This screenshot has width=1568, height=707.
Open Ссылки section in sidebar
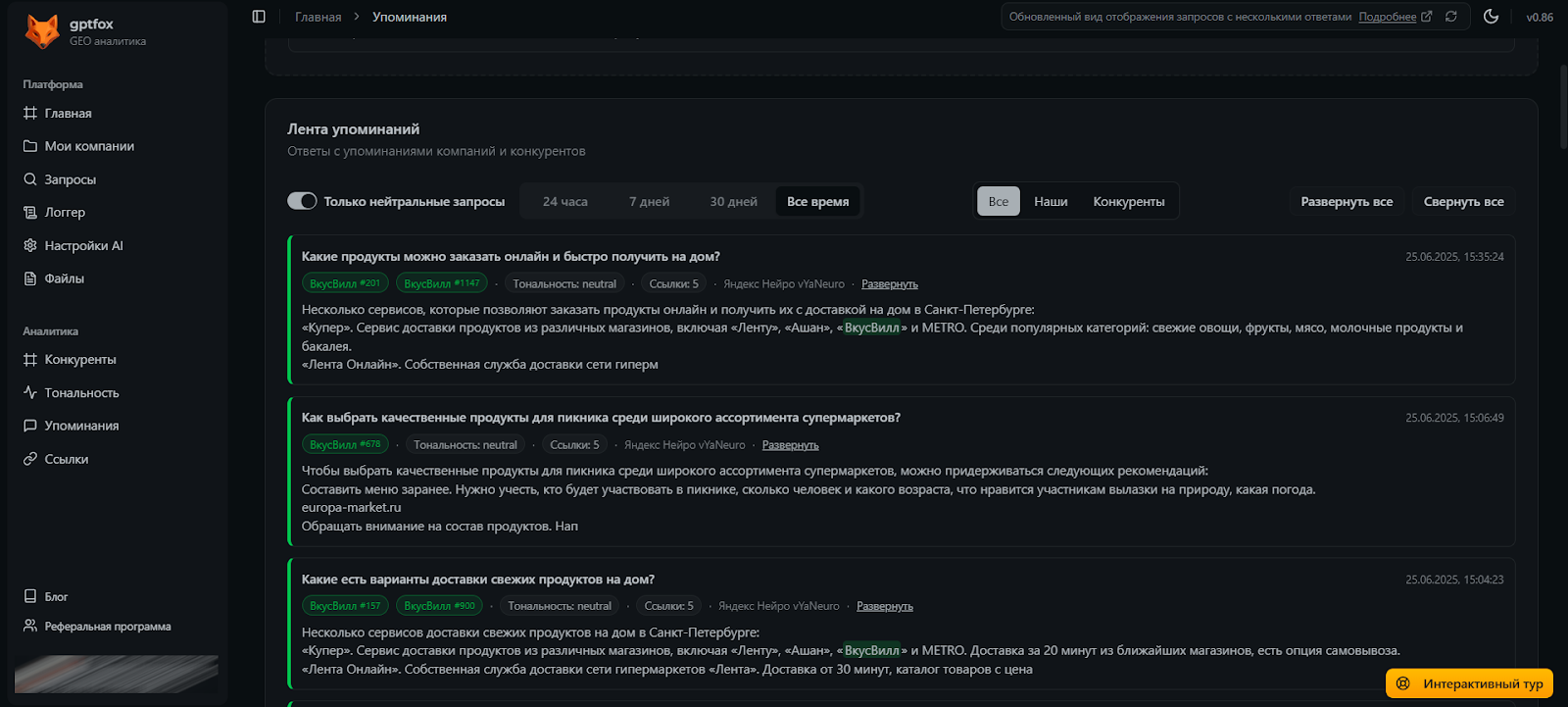[x=66, y=459]
